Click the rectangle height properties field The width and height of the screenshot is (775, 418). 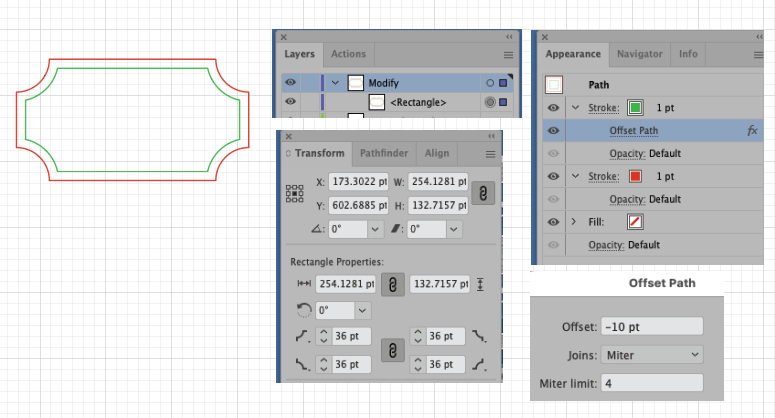pyautogui.click(x=440, y=284)
